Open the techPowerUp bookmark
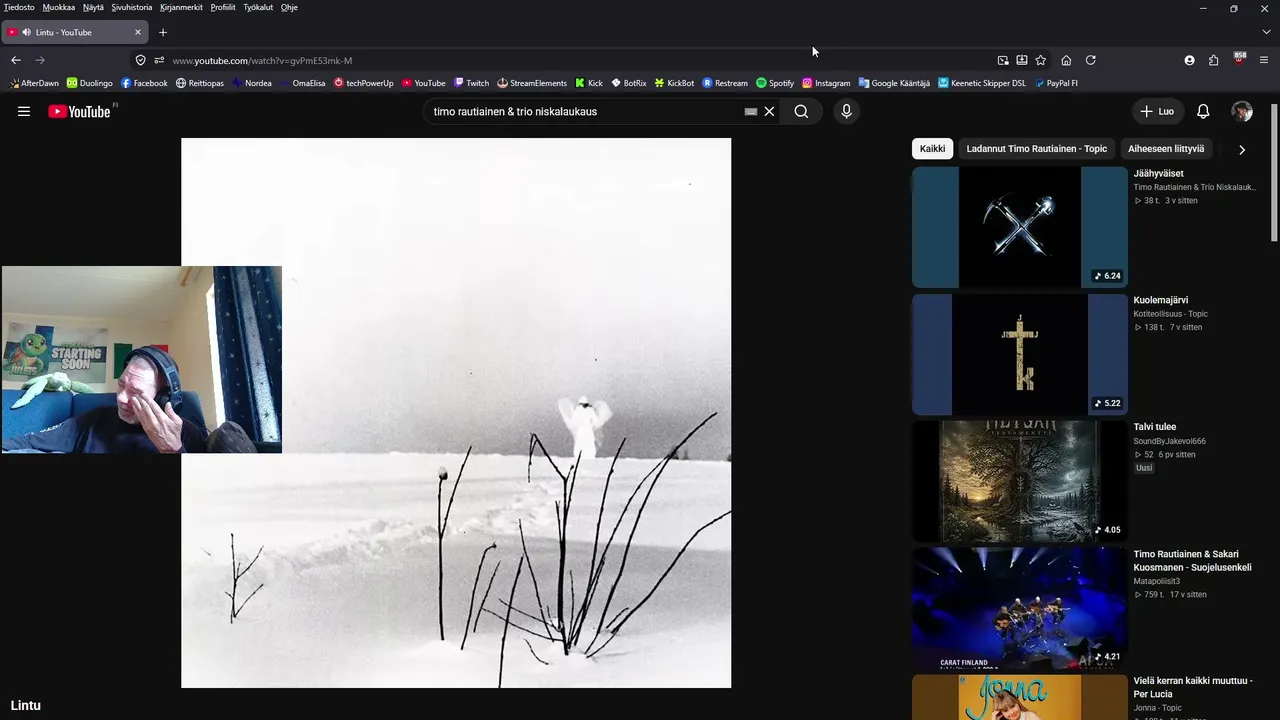1280x720 pixels. tap(364, 83)
